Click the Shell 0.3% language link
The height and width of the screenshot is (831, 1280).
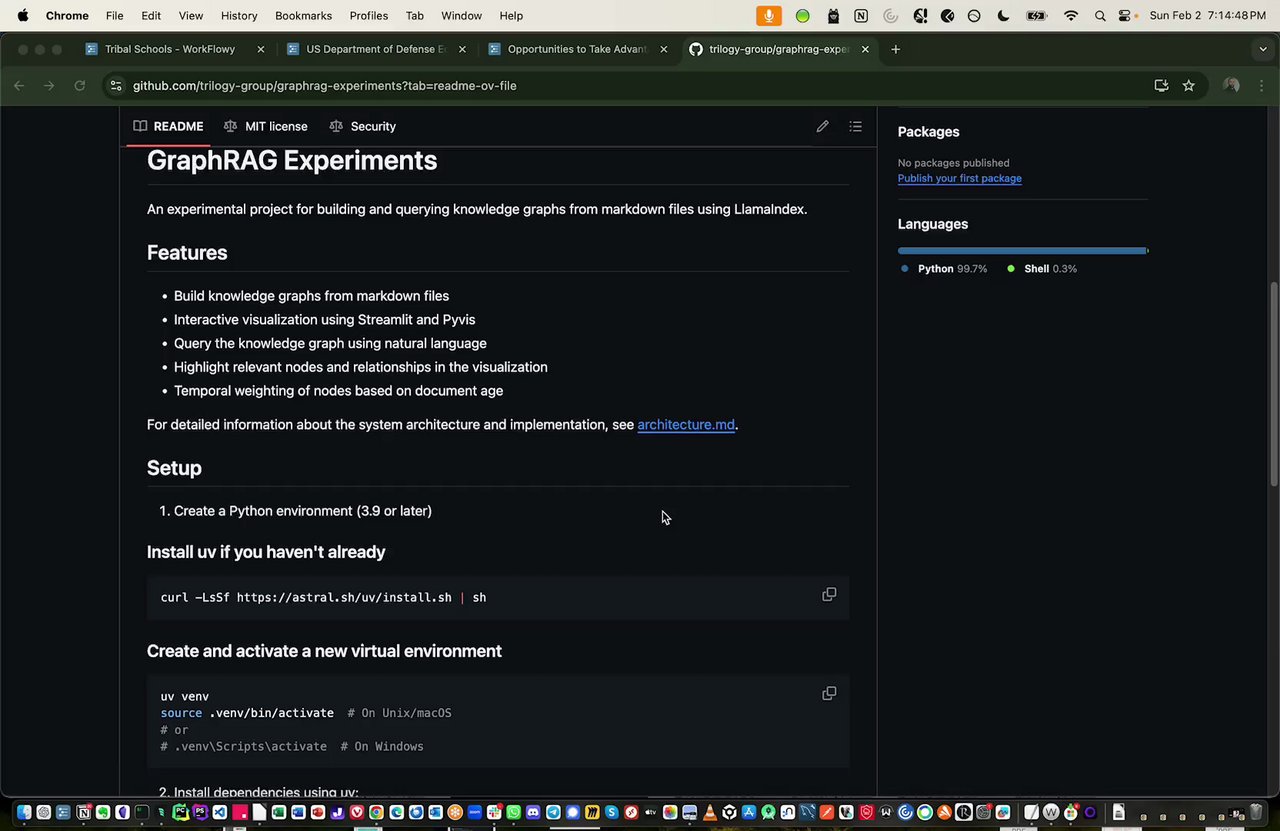pos(1042,269)
